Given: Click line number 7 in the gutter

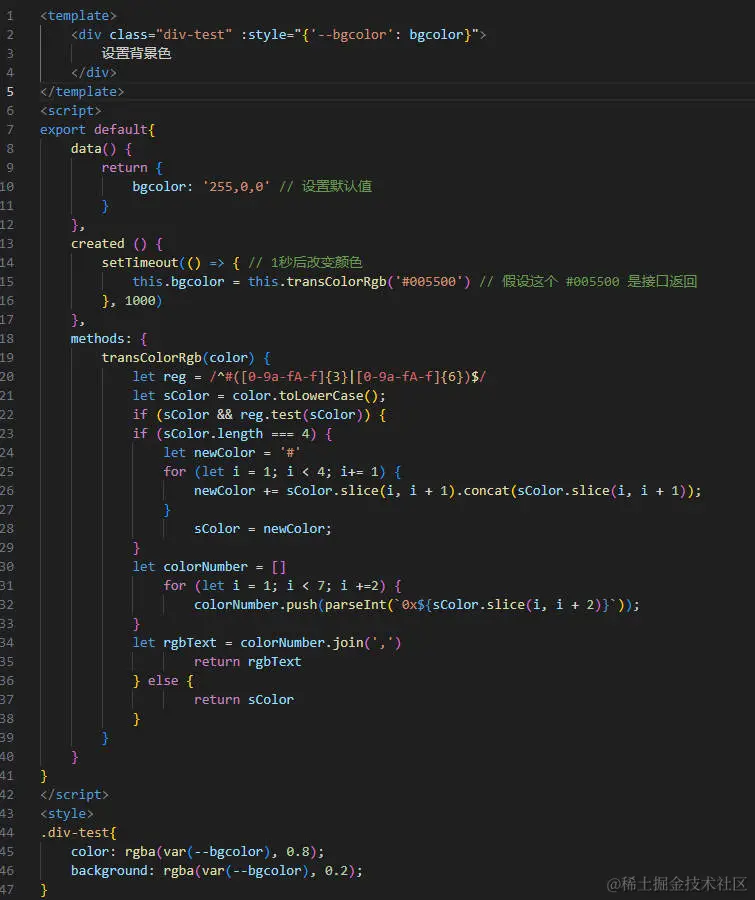Looking at the screenshot, I should (x=10, y=129).
